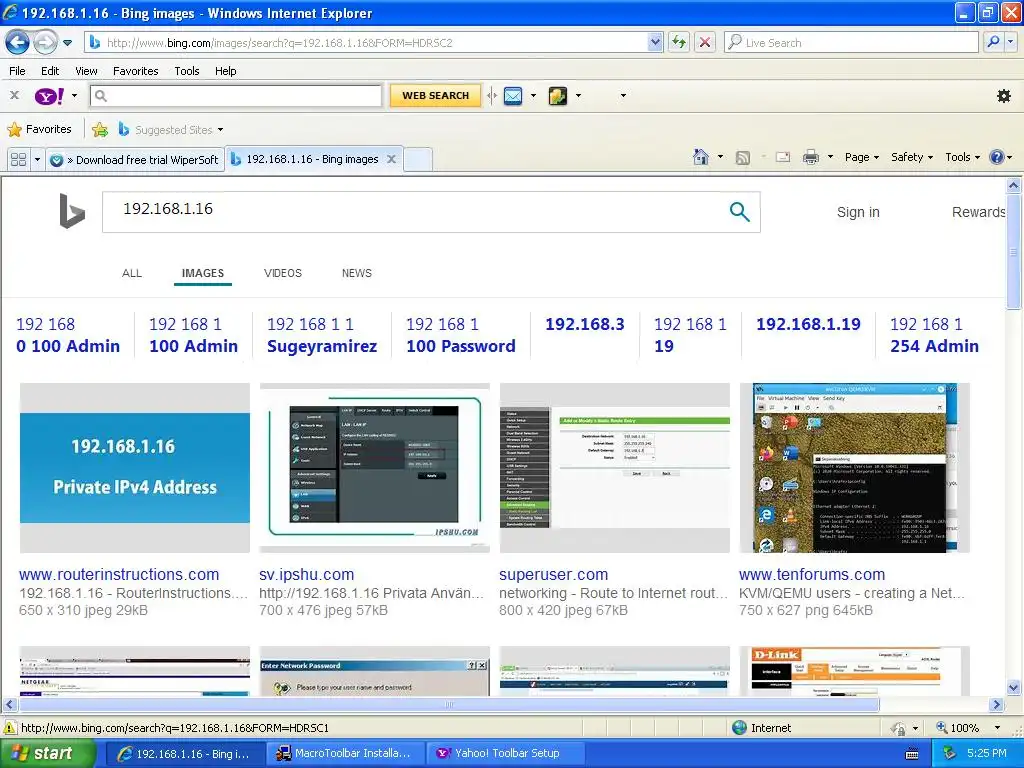
Task: Open the Favorites menu
Action: (x=135, y=71)
